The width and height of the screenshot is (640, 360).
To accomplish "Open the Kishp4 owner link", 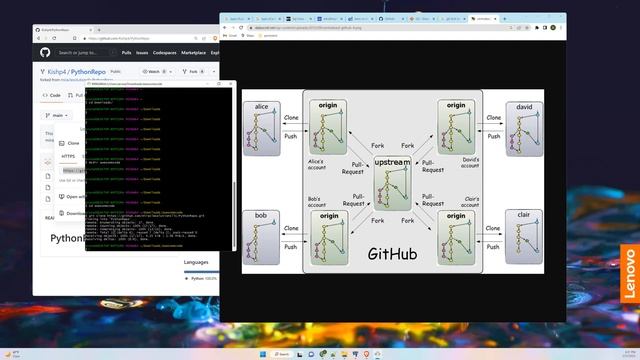I will (x=57, y=72).
